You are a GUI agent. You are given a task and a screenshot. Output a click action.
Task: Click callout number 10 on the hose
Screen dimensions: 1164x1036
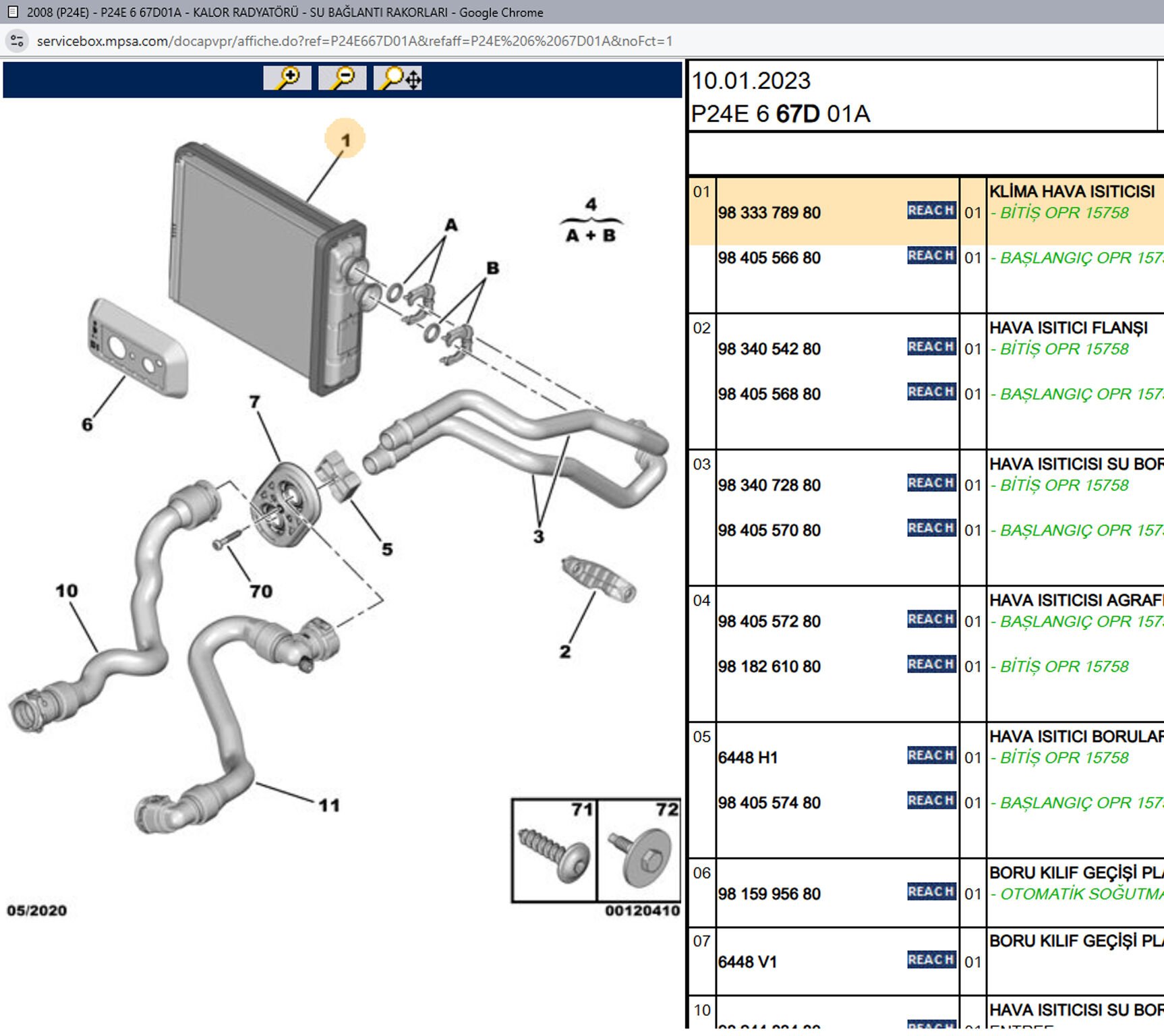(x=67, y=591)
